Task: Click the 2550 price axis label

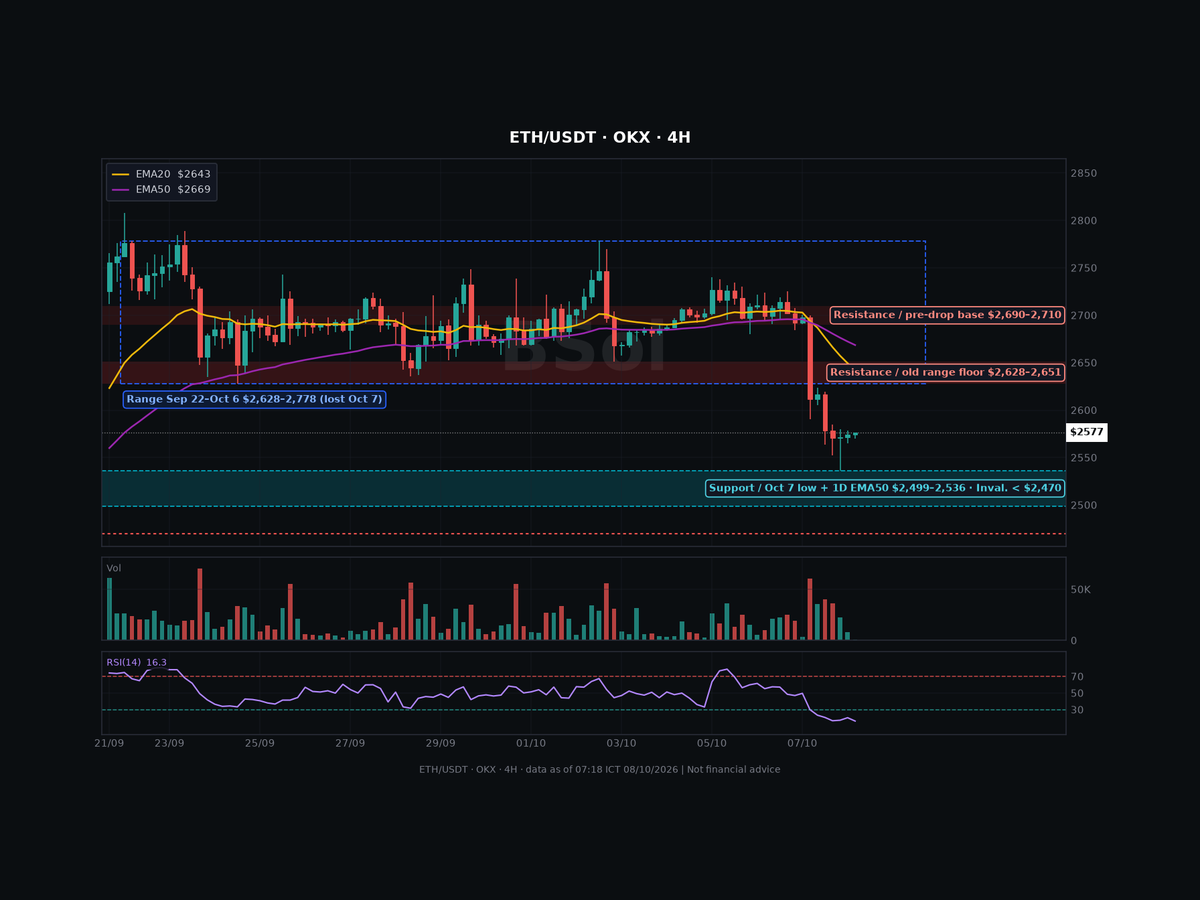Action: tap(1084, 458)
